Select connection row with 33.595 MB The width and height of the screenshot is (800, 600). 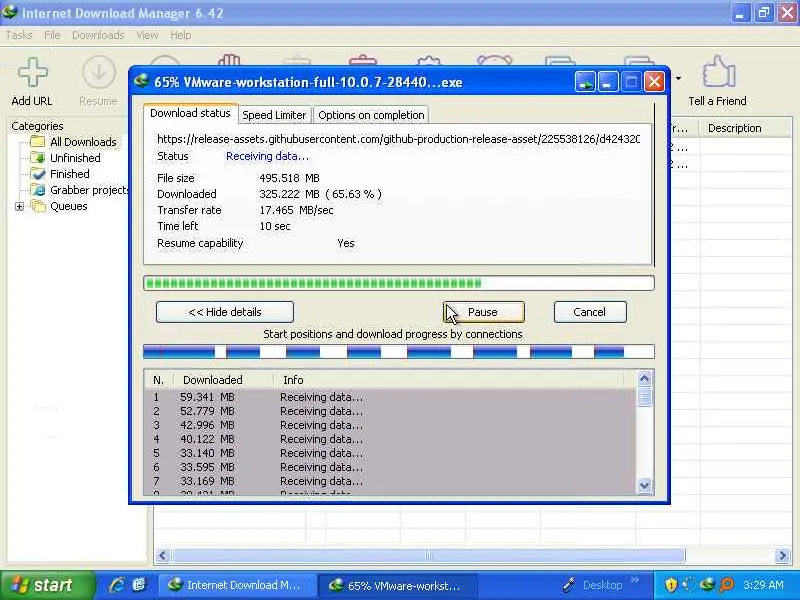[390, 467]
